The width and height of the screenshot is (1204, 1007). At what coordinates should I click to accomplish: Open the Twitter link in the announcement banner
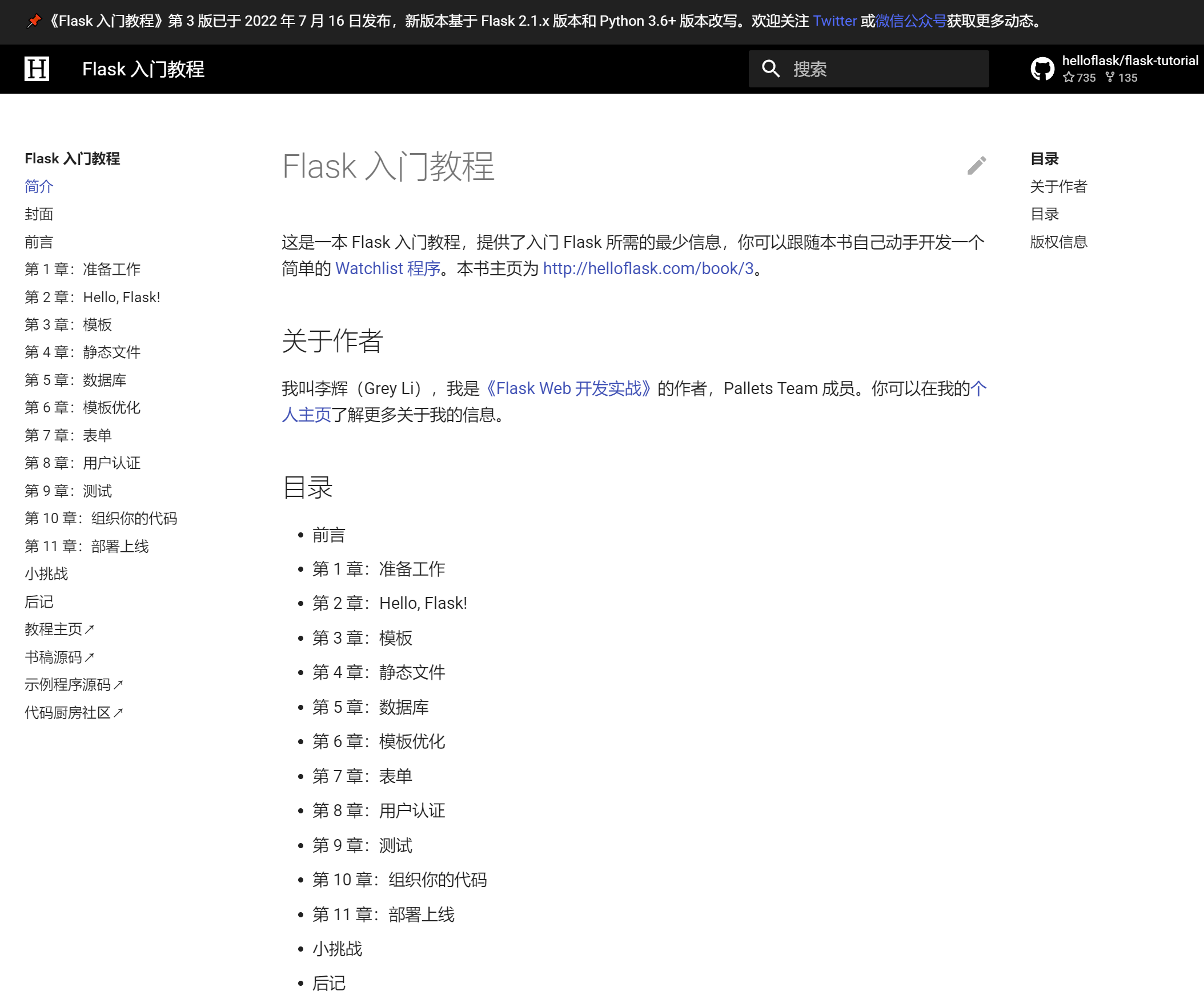(x=835, y=21)
